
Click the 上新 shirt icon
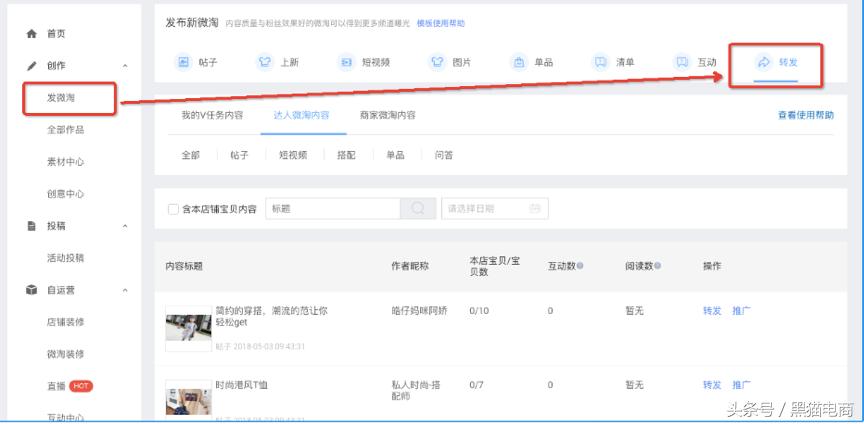coord(264,62)
